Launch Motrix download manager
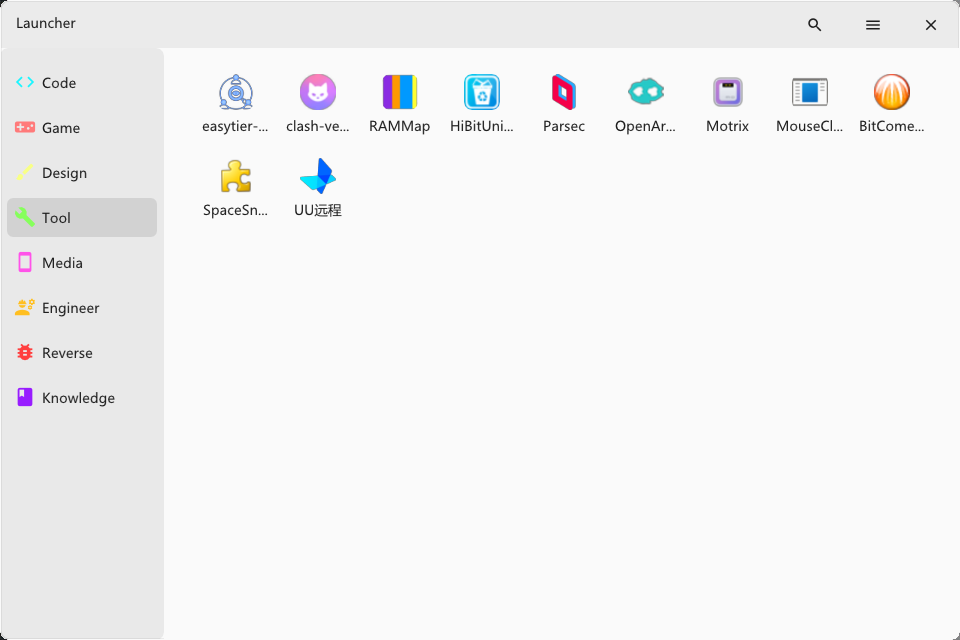The width and height of the screenshot is (960, 640). pos(728,92)
